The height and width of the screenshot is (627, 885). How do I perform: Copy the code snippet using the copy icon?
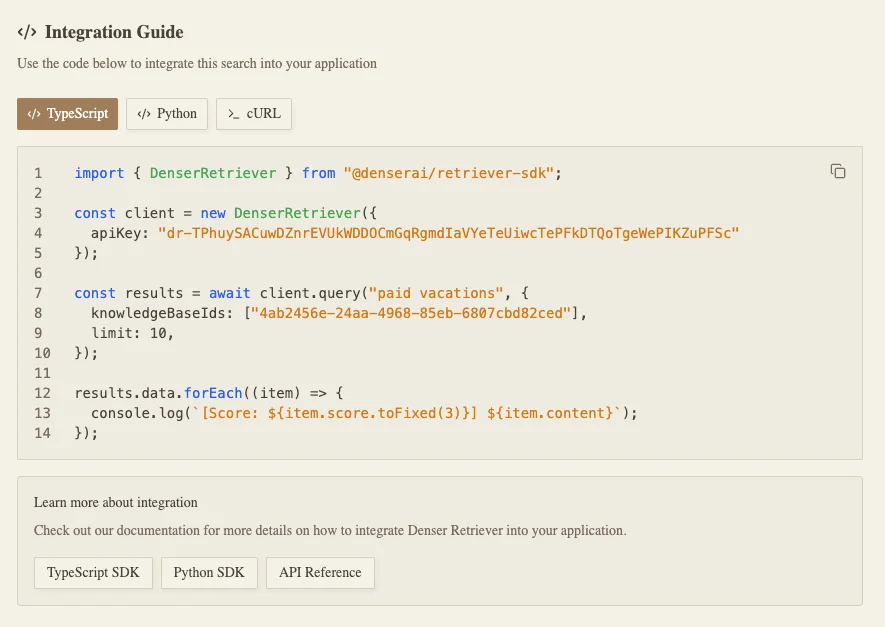[x=838, y=171]
